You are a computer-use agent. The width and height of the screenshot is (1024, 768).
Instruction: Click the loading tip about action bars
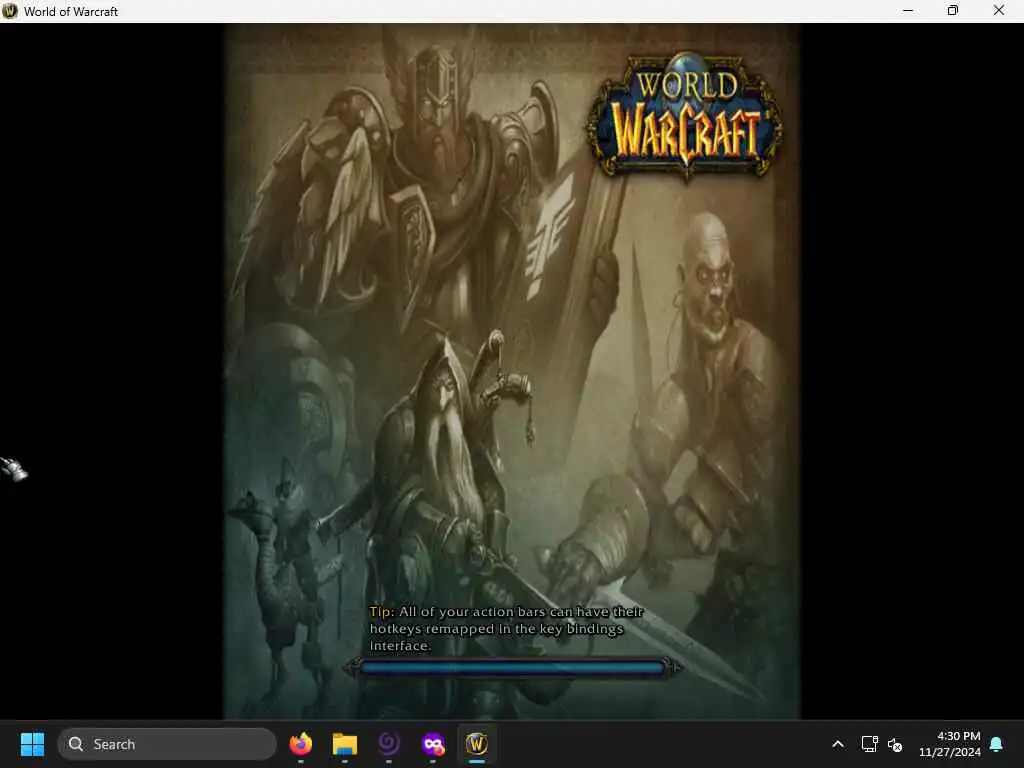pos(506,628)
